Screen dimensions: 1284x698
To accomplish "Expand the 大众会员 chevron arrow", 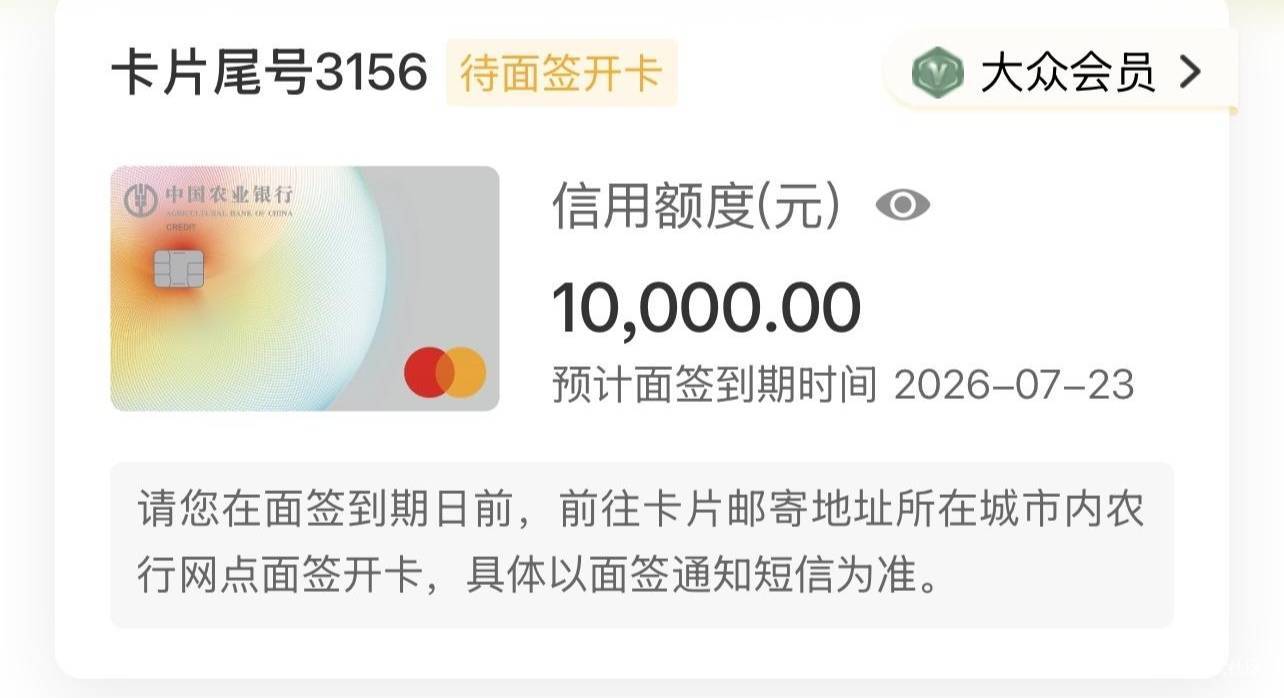I will (1190, 72).
